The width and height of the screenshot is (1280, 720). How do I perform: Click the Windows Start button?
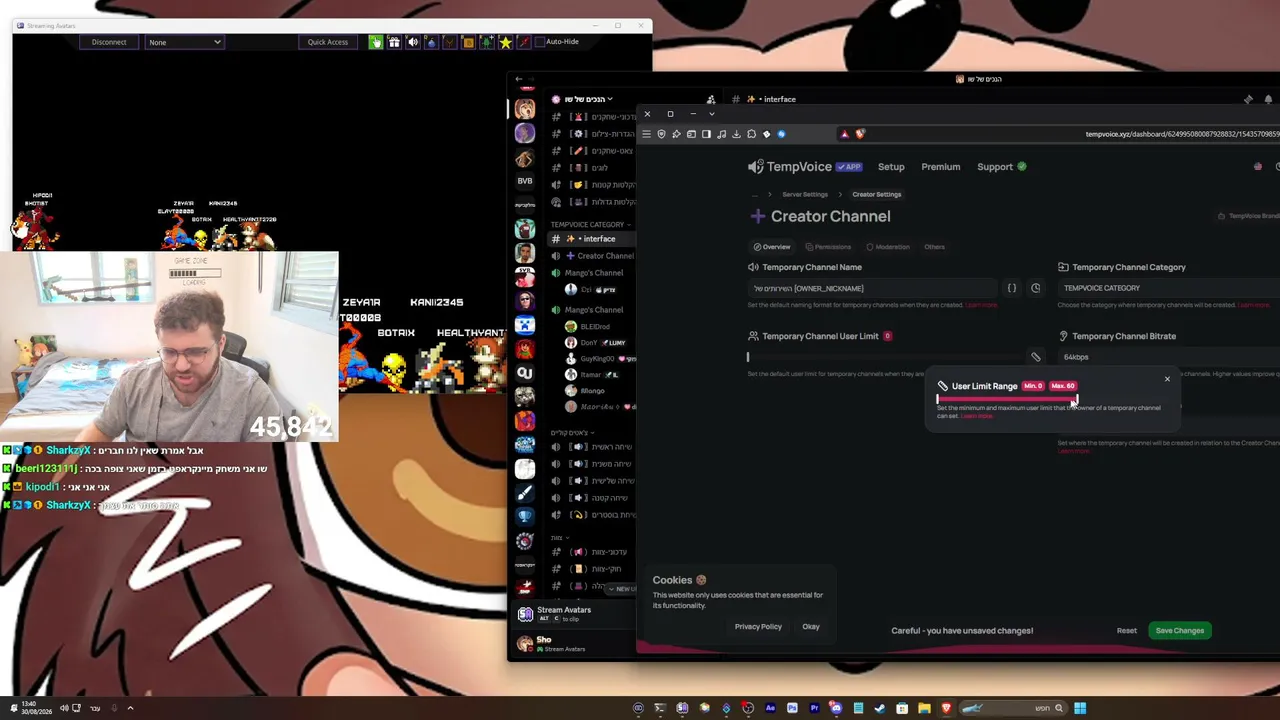(x=1080, y=709)
